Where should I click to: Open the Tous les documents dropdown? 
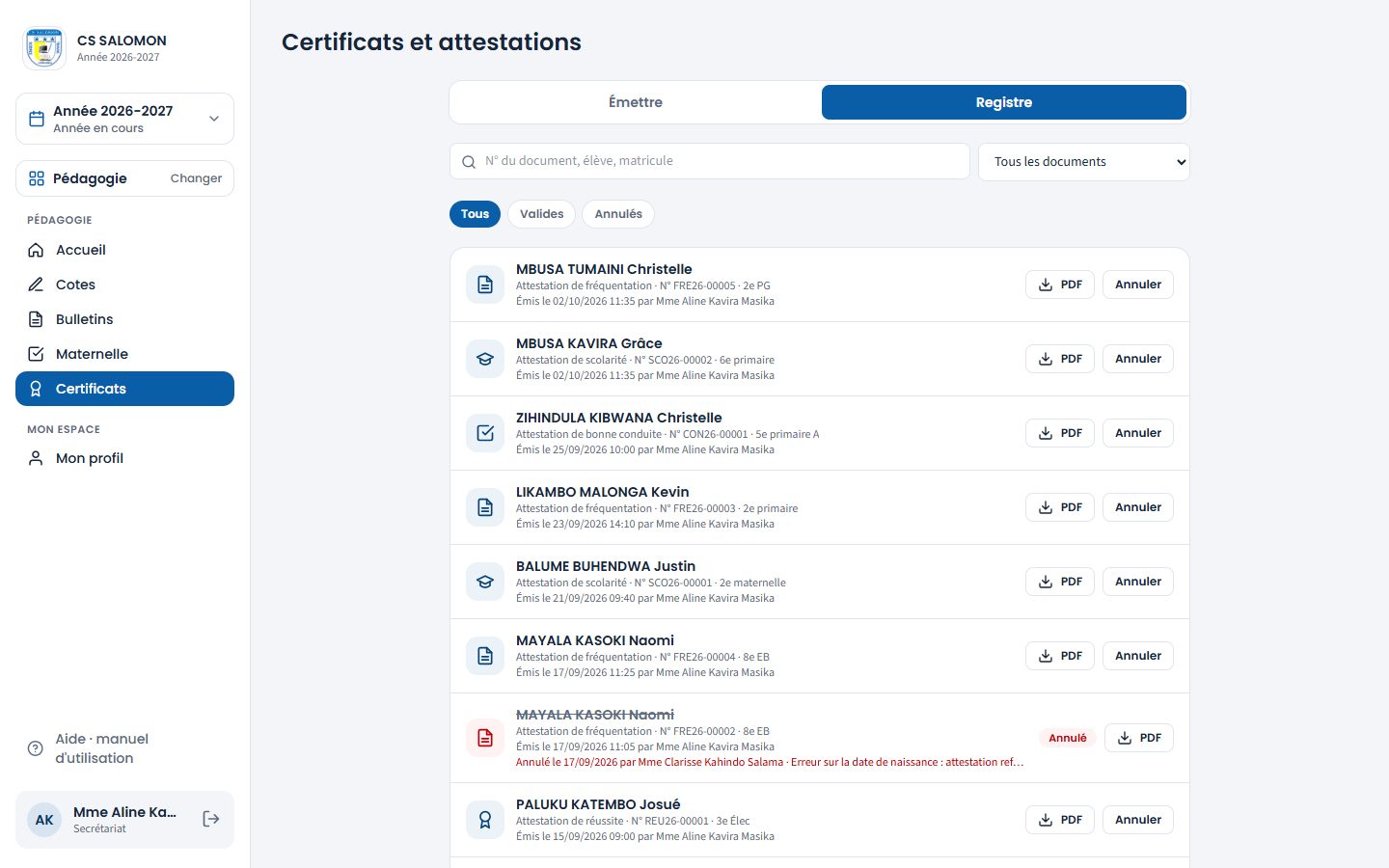[x=1084, y=162]
